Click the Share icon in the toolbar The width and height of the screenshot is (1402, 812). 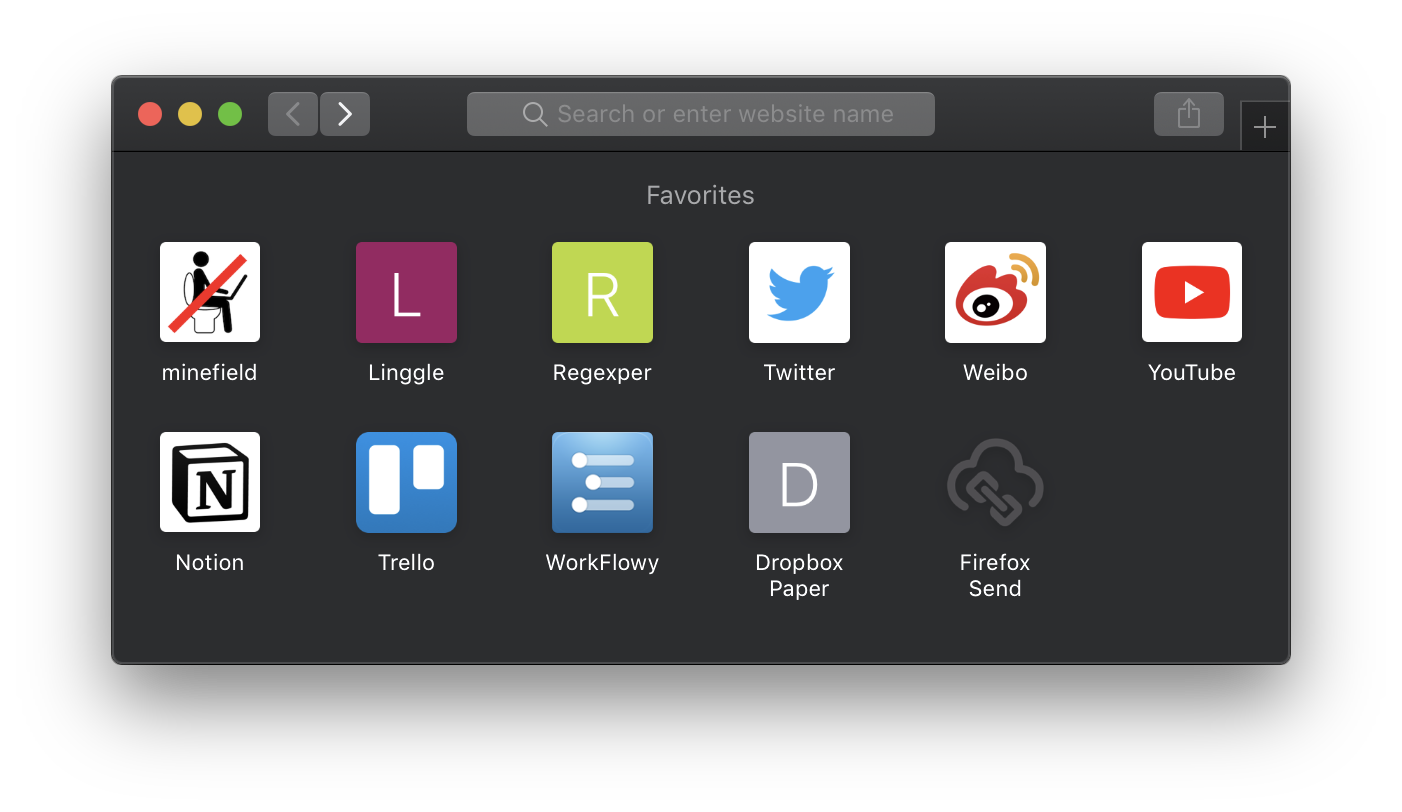pyautogui.click(x=1188, y=113)
